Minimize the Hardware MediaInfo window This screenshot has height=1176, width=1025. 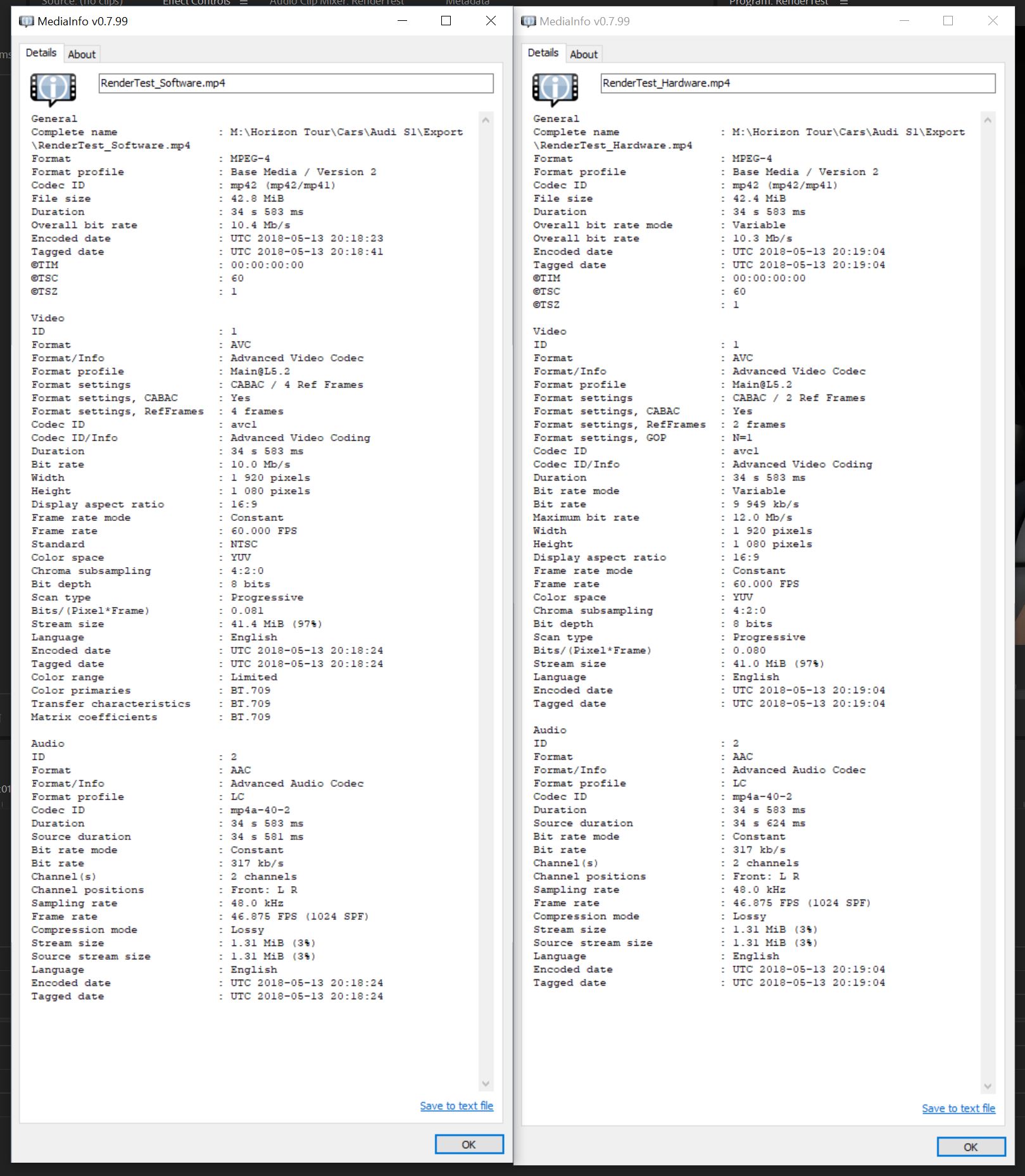coord(904,21)
